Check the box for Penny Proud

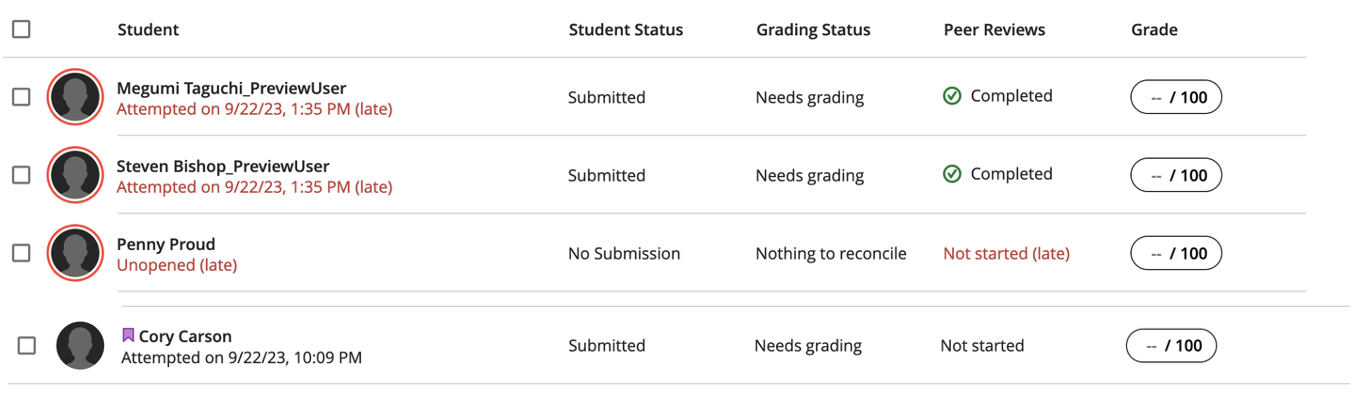(x=21, y=253)
